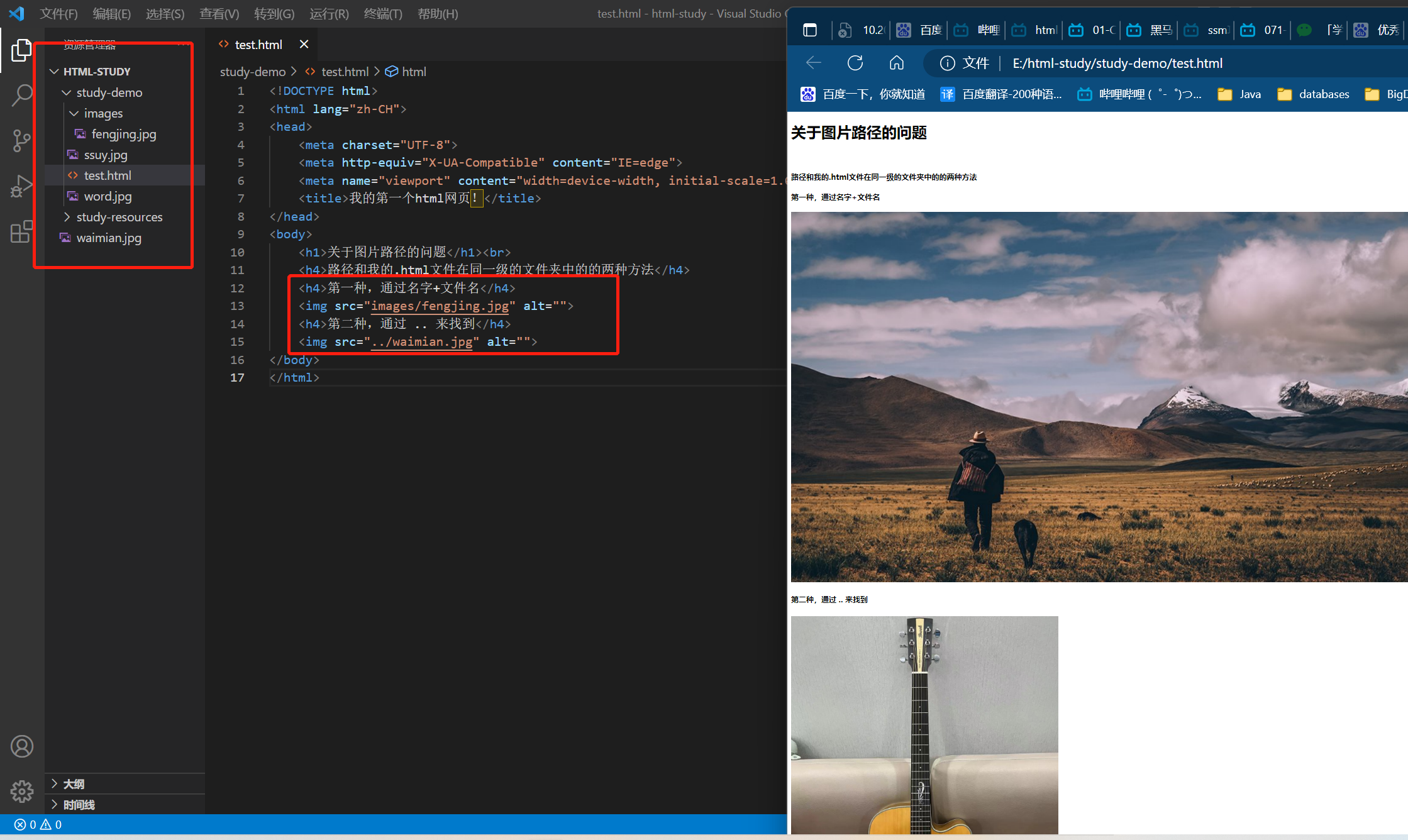The image size is (1408, 840).
Task: Click the browser refresh icon
Action: point(855,63)
